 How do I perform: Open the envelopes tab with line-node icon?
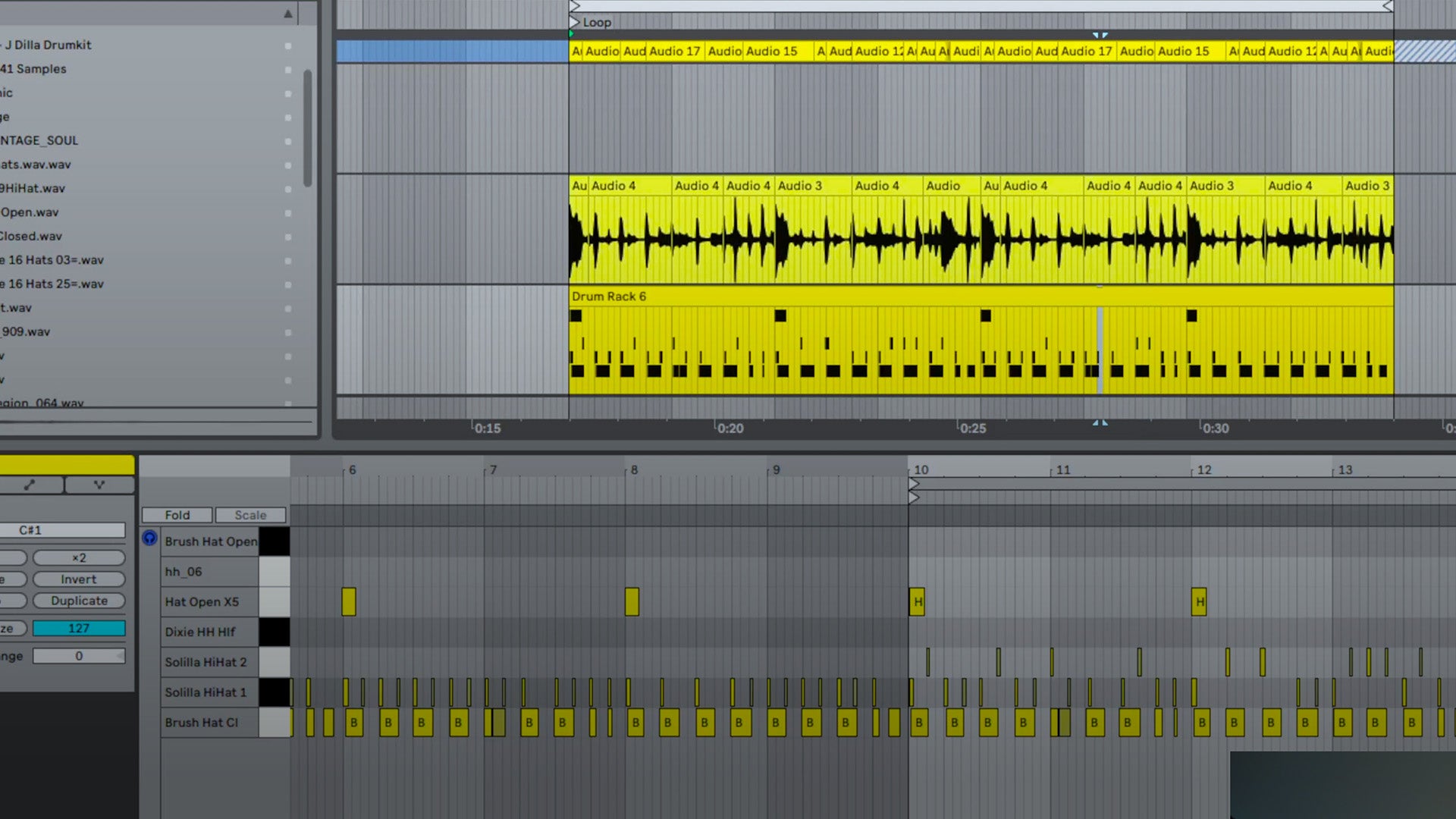click(x=30, y=485)
